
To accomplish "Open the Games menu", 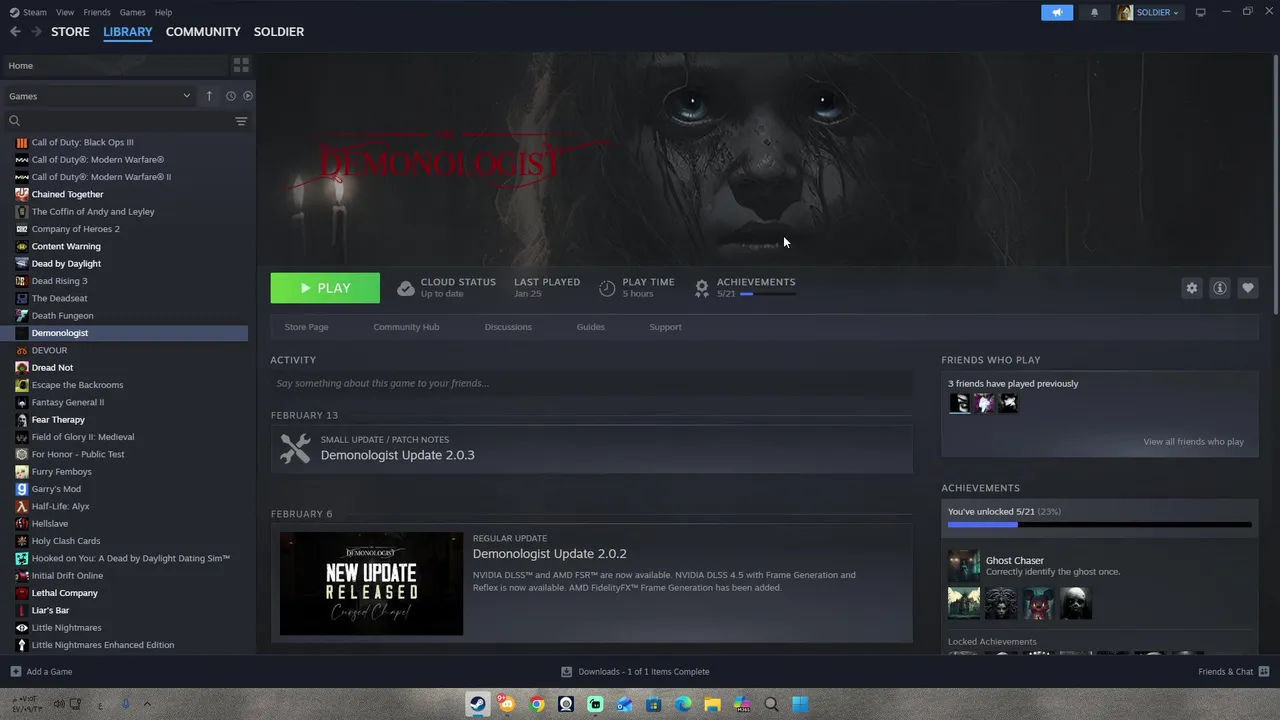I will (132, 12).
